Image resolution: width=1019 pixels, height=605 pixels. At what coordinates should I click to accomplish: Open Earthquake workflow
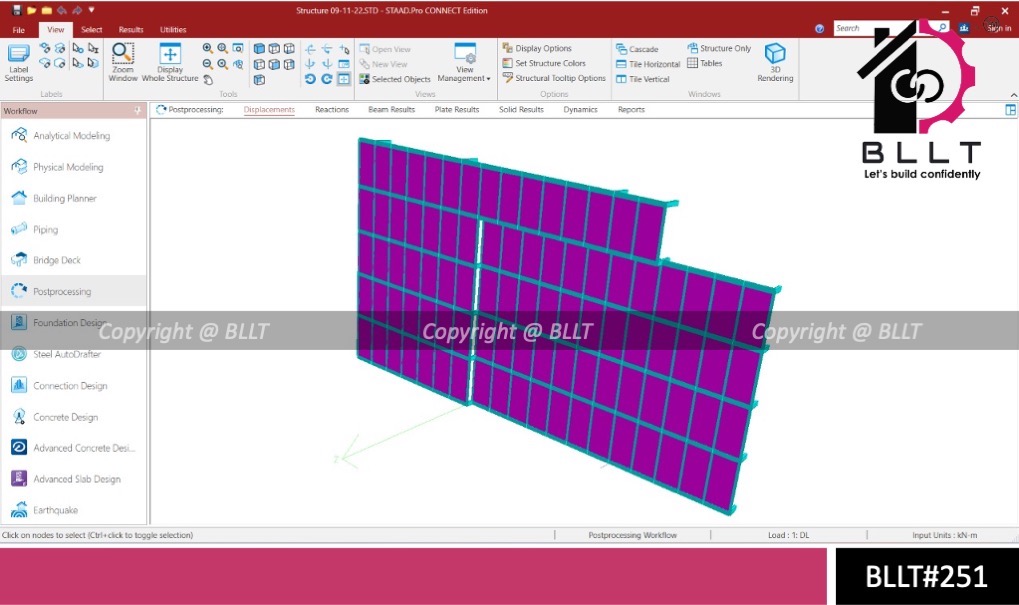click(x=73, y=510)
